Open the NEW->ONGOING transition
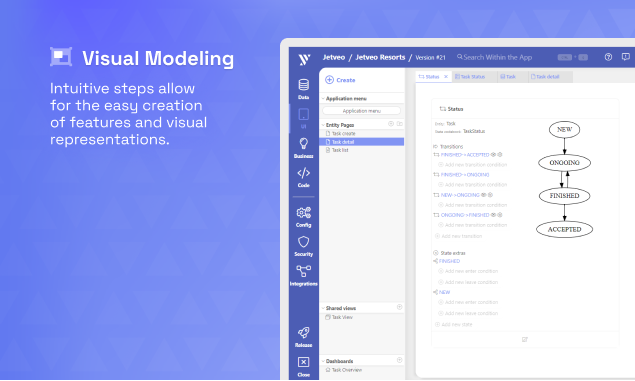 pos(460,195)
